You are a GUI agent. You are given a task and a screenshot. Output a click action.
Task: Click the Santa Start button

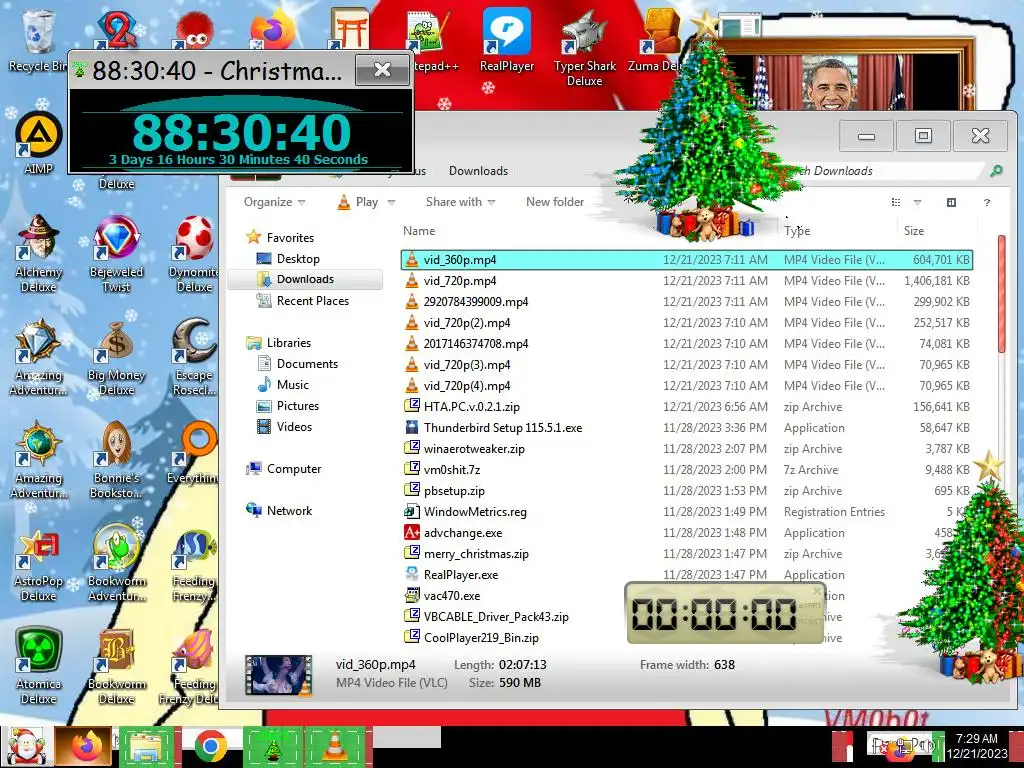(x=26, y=746)
